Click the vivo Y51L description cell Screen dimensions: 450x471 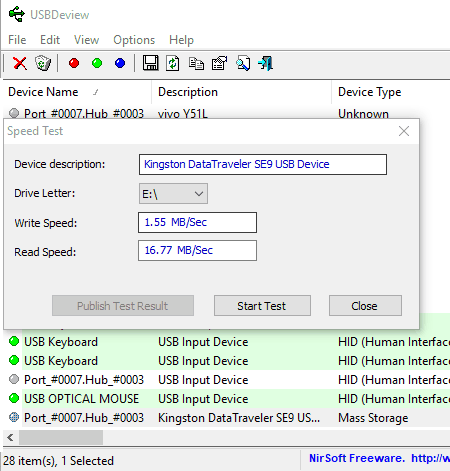183,114
